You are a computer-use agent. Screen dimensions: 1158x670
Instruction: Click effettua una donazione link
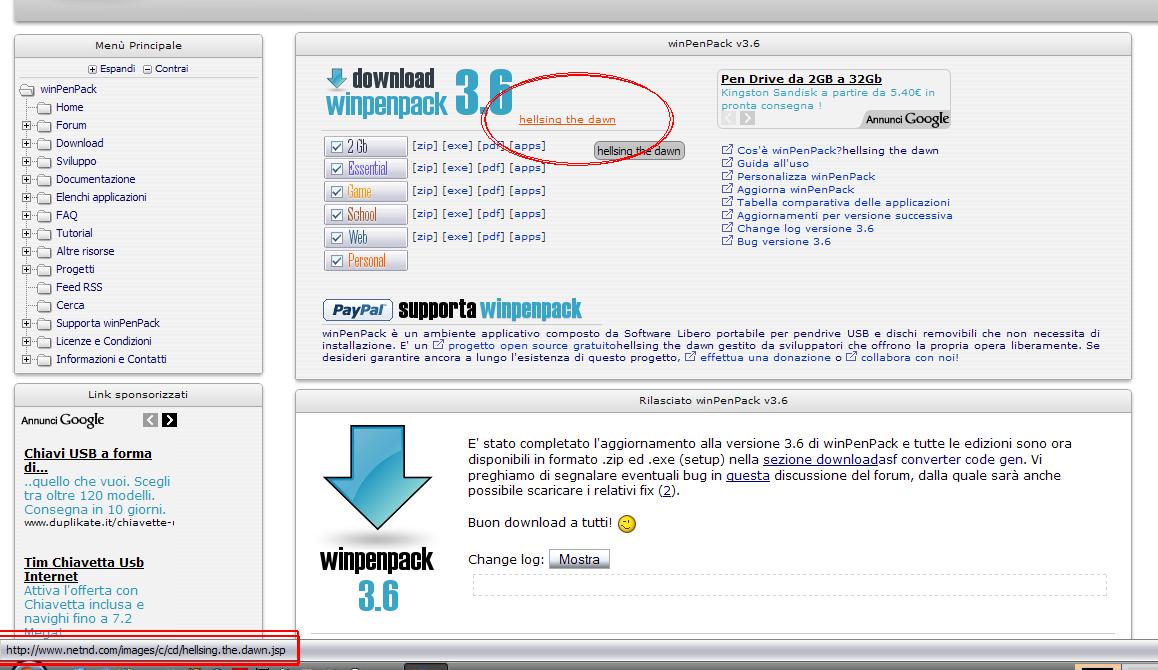tap(765, 358)
